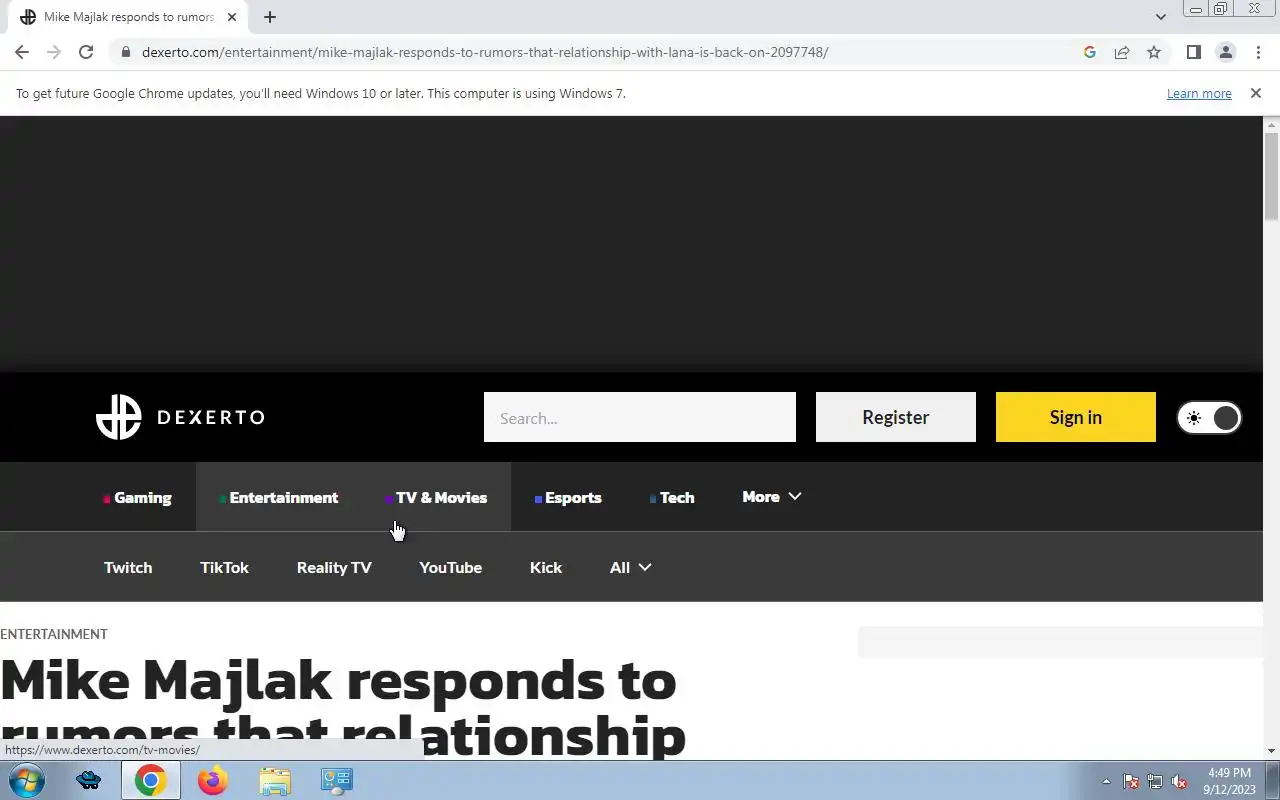Open the Firefox taskbar icon
Viewport: 1280px width, 800px height.
212,780
